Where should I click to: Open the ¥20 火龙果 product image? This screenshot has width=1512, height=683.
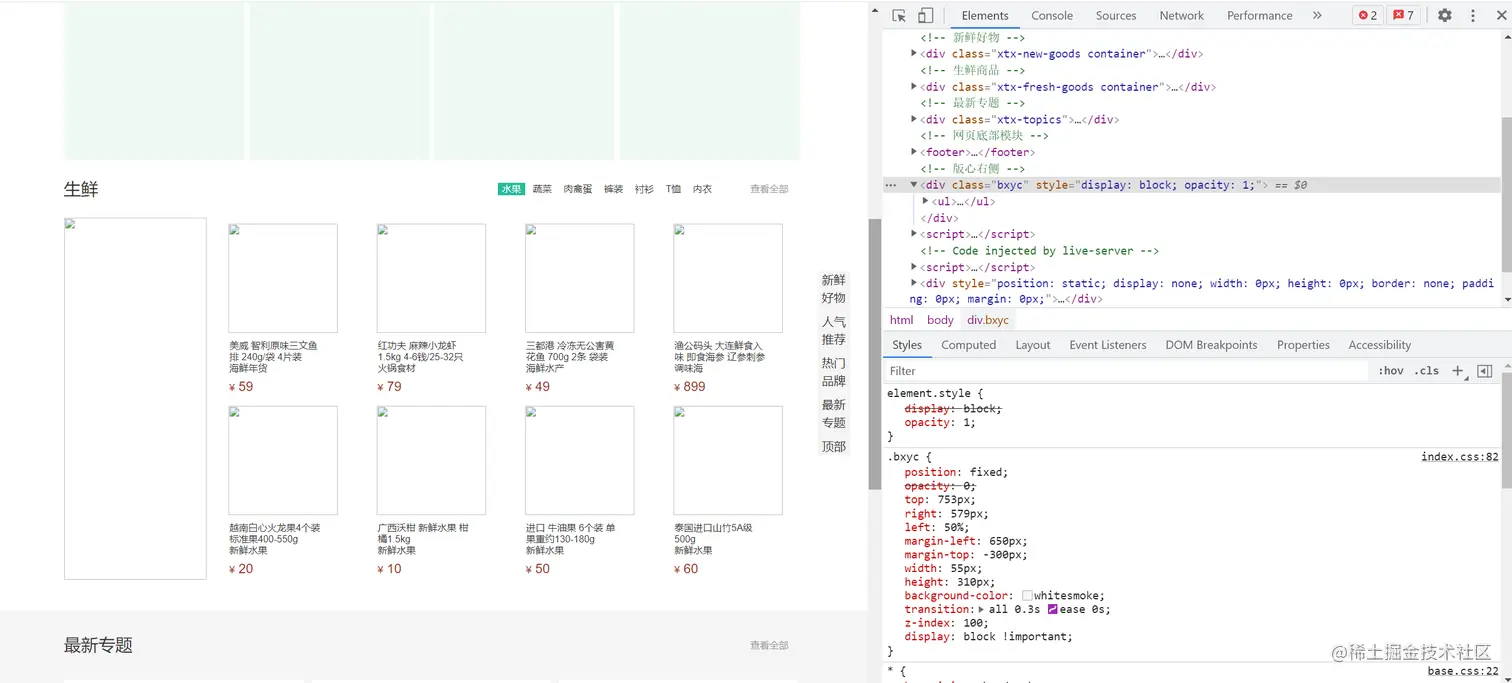pos(283,460)
